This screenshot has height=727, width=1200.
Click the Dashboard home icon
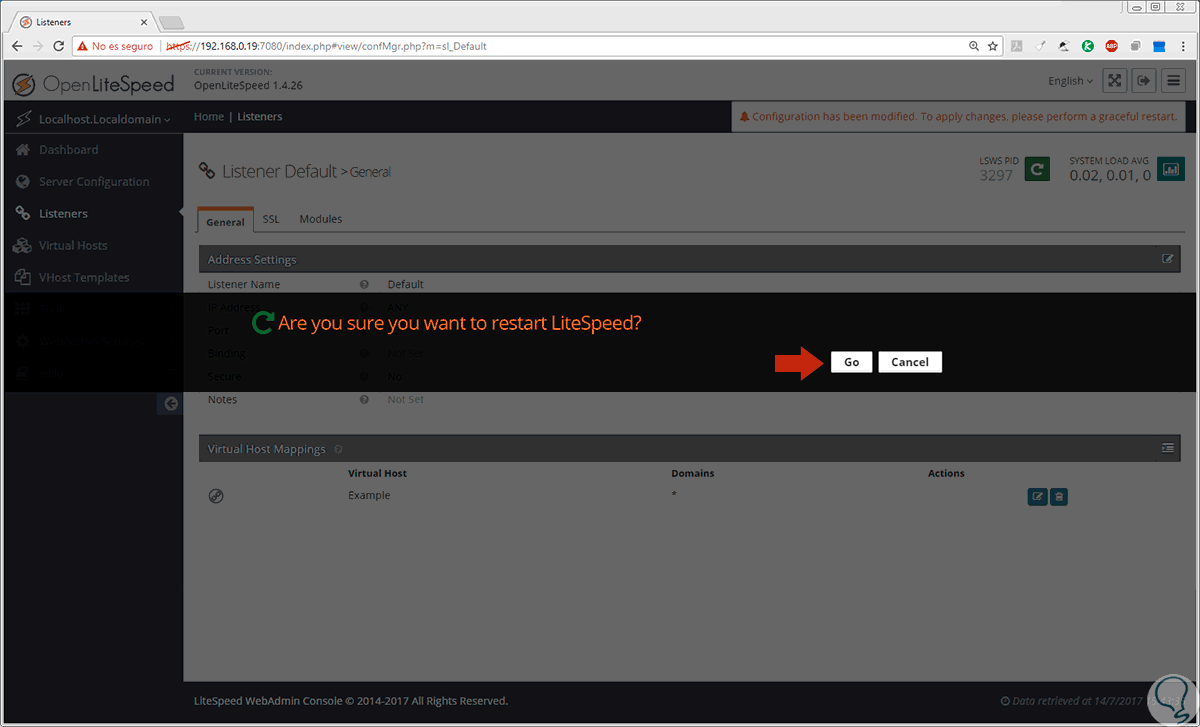[23, 150]
